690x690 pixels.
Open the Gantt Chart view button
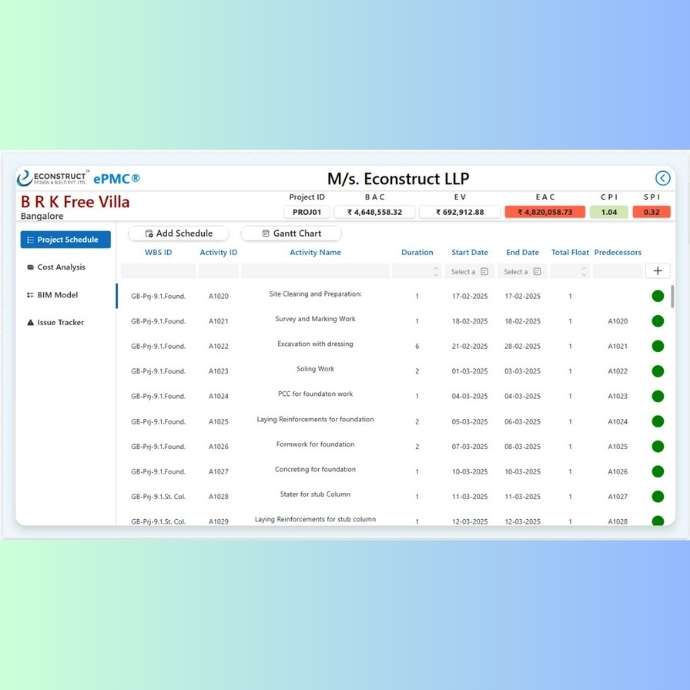(x=291, y=233)
